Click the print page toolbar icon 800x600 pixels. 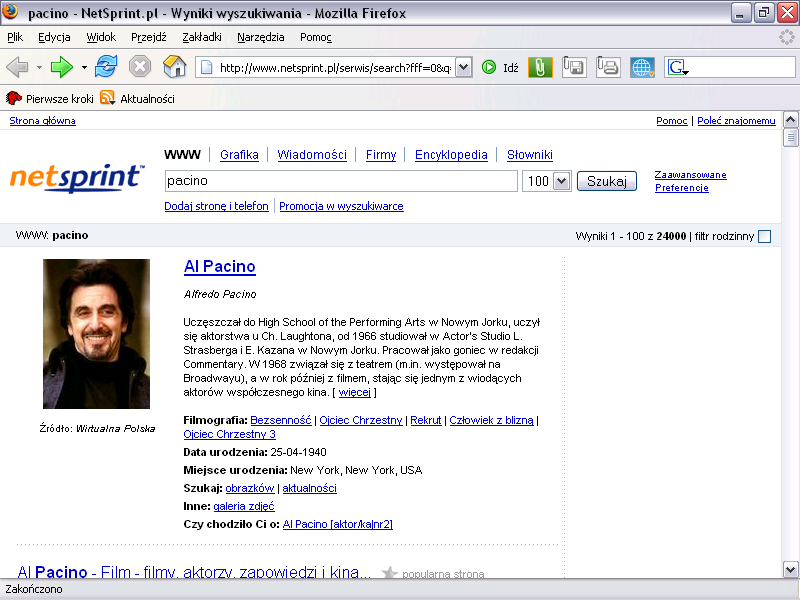point(608,67)
